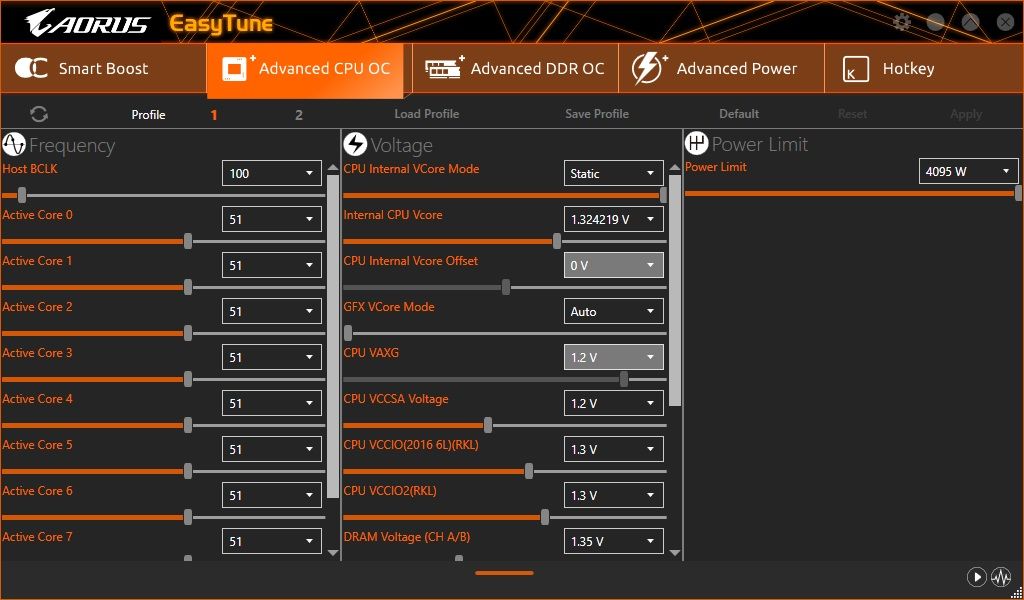Screen dimensions: 1024x600
Task: Click the Advanced Power lightning icon
Action: [648, 69]
